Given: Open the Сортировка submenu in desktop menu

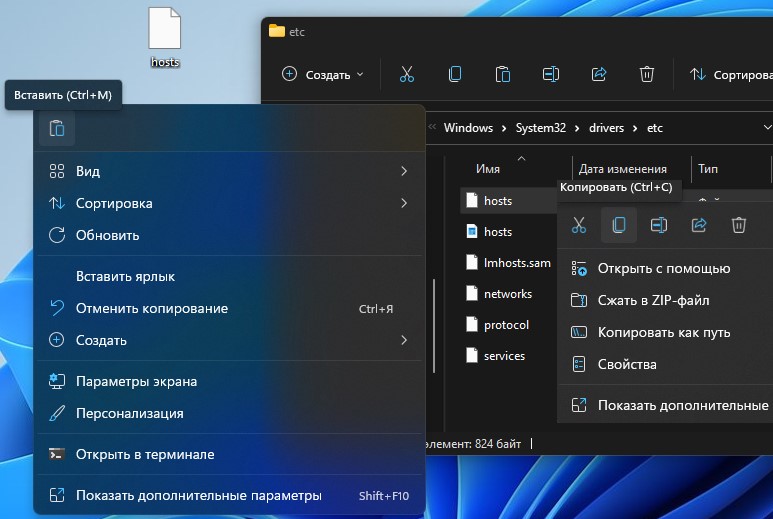Looking at the screenshot, I should (229, 203).
